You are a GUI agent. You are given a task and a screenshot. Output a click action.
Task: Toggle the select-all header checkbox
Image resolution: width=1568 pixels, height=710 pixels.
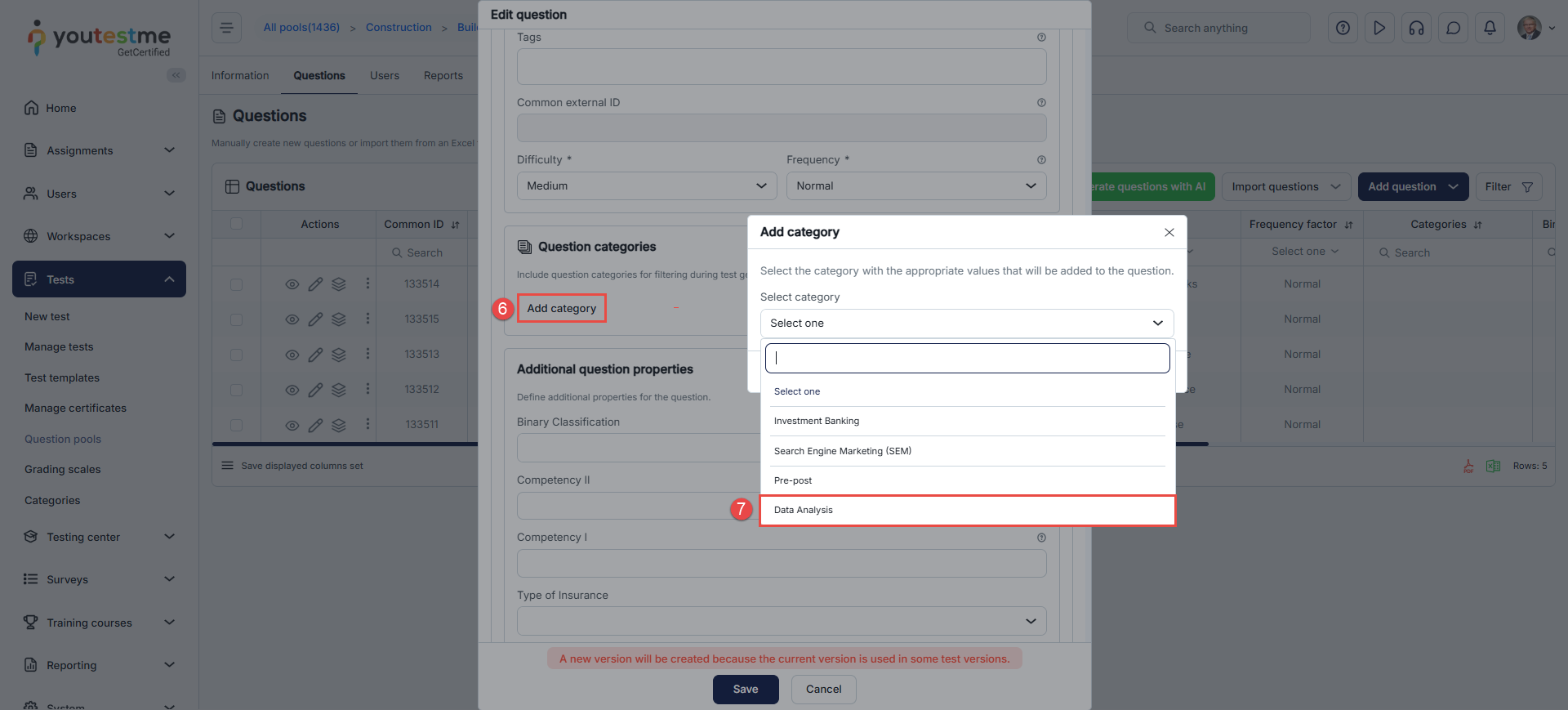tap(236, 224)
